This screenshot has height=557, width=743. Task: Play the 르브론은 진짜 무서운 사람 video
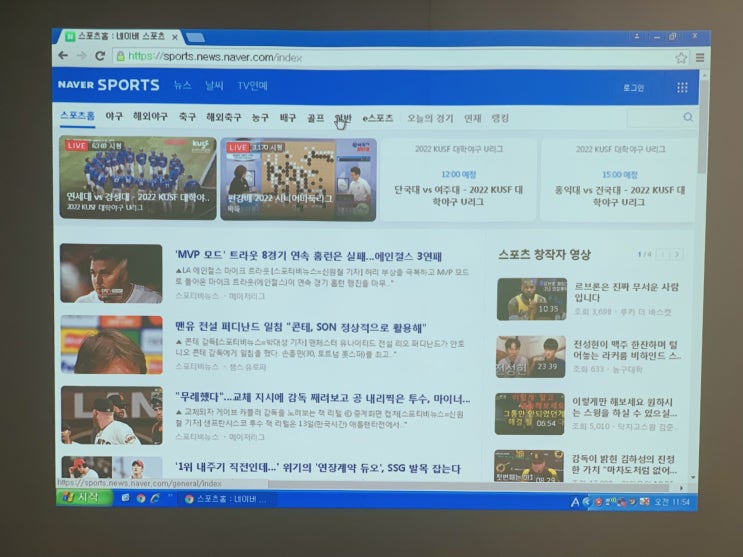pos(532,299)
